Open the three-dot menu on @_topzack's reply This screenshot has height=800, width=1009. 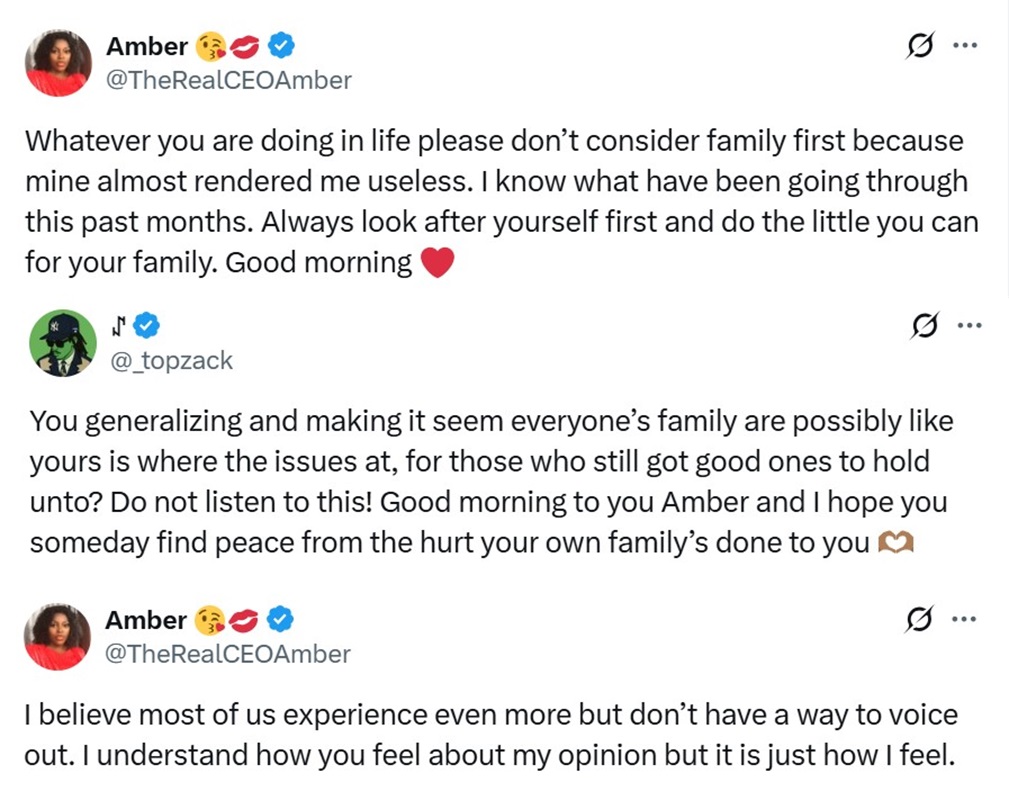tap(968, 325)
